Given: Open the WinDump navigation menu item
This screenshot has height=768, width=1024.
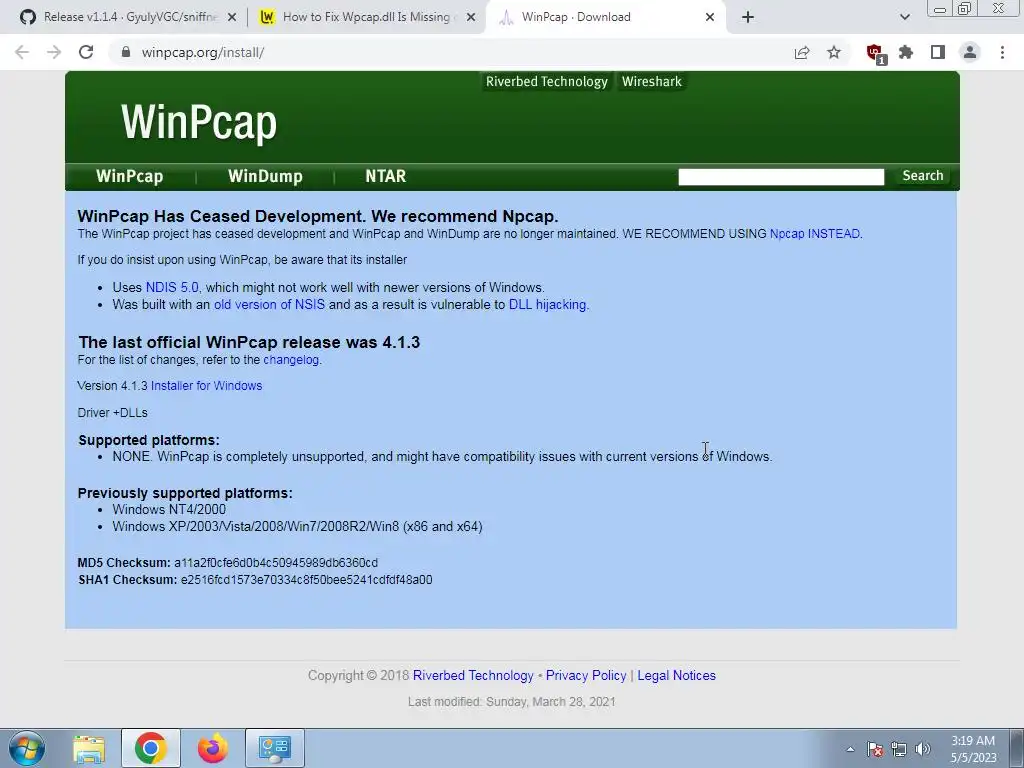Looking at the screenshot, I should coord(265,176).
